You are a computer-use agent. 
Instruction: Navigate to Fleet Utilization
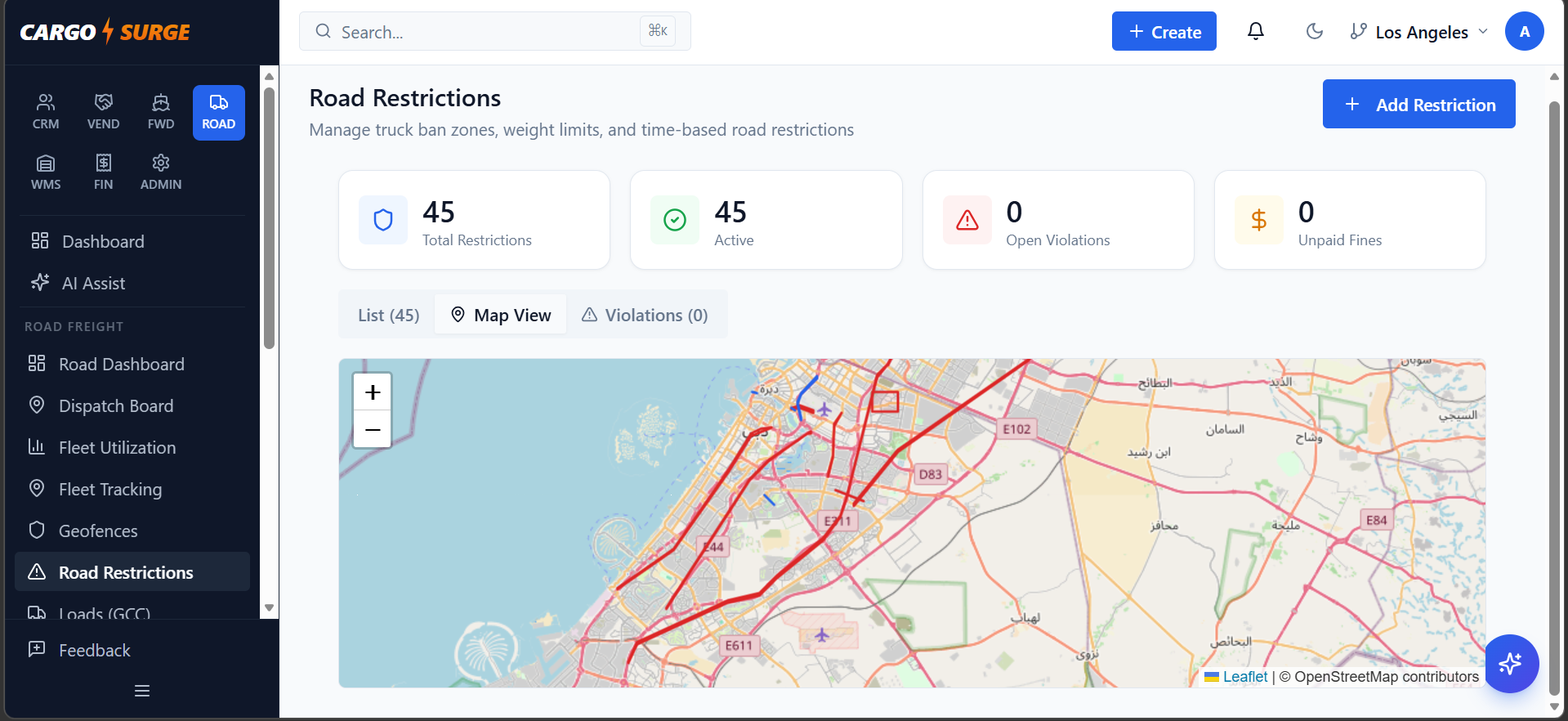[x=132, y=447]
